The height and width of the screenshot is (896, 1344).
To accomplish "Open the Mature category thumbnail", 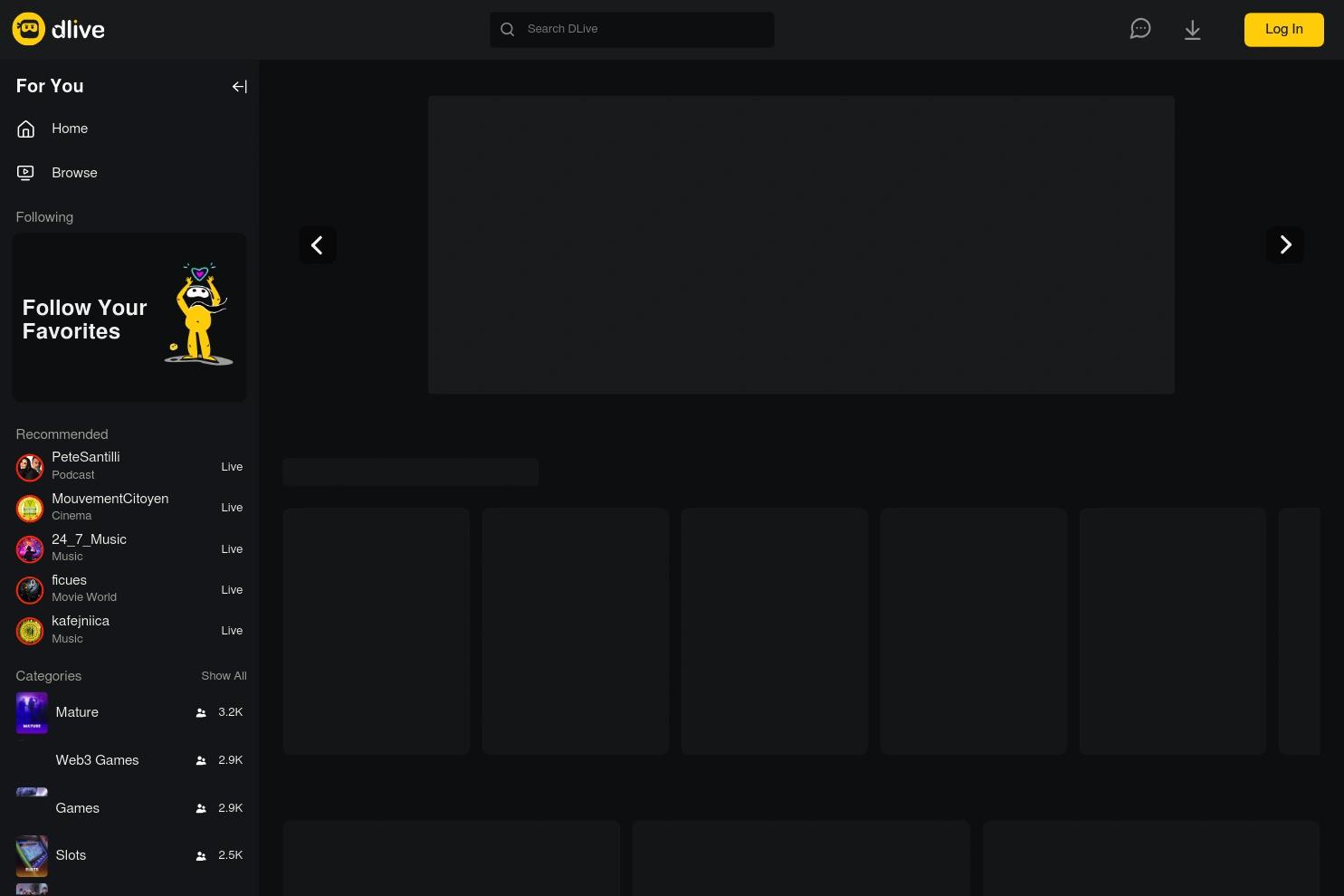I will tap(32, 712).
